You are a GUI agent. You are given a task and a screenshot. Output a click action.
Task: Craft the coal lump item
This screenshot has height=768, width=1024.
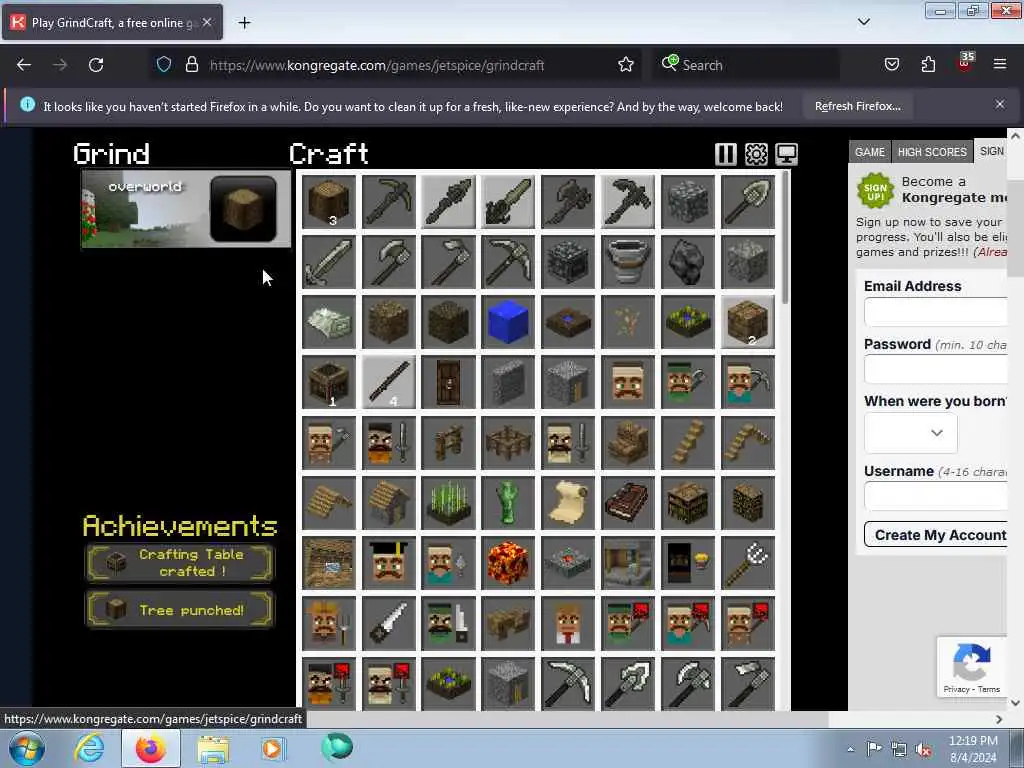(688, 262)
